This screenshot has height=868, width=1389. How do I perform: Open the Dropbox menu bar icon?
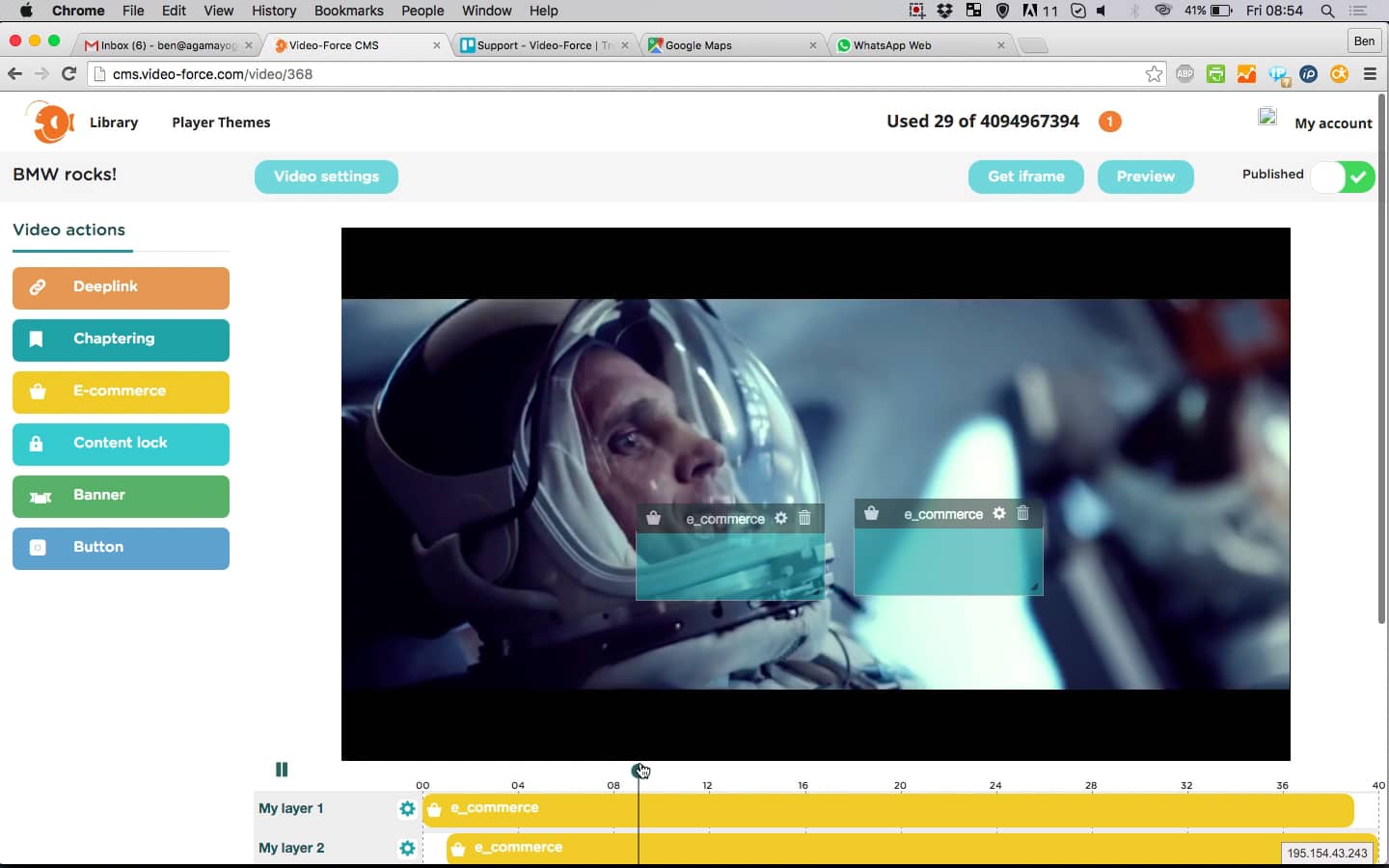[944, 11]
